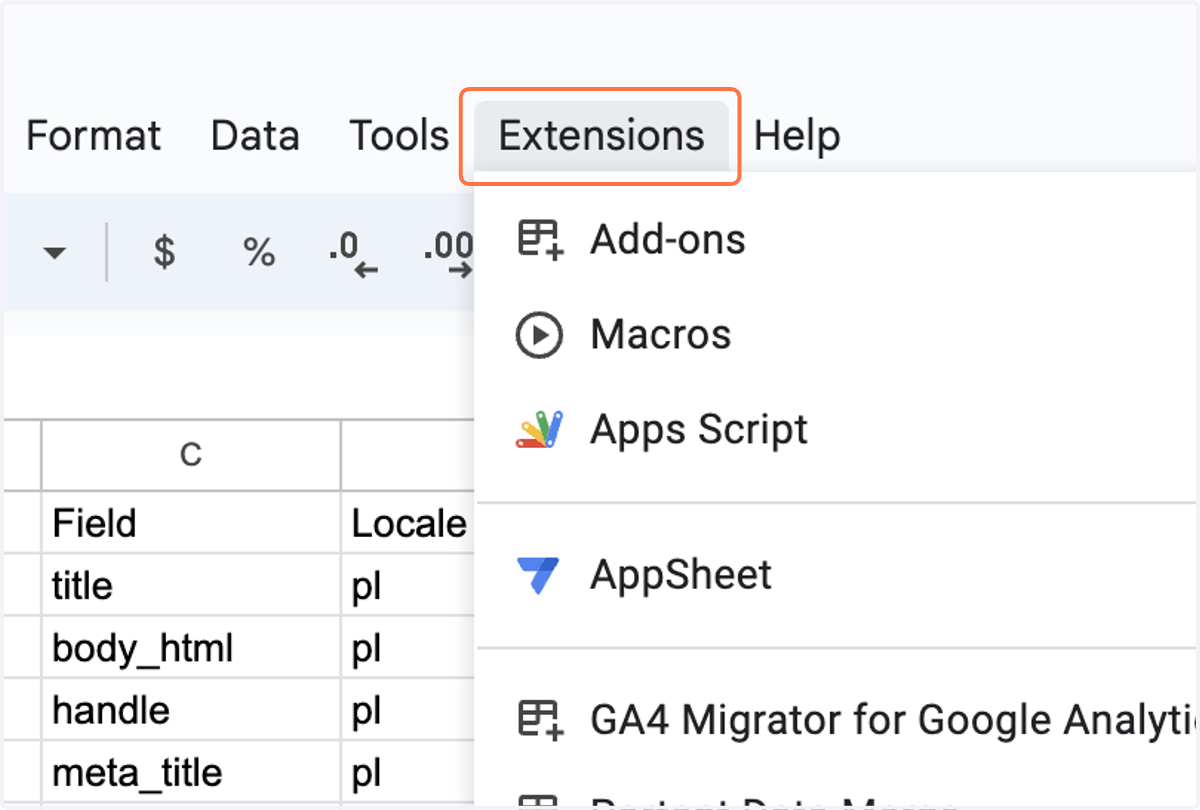Viewport: 1200px width, 810px height.
Task: Select the pl cell in the meta_title row
Action: [x=408, y=772]
